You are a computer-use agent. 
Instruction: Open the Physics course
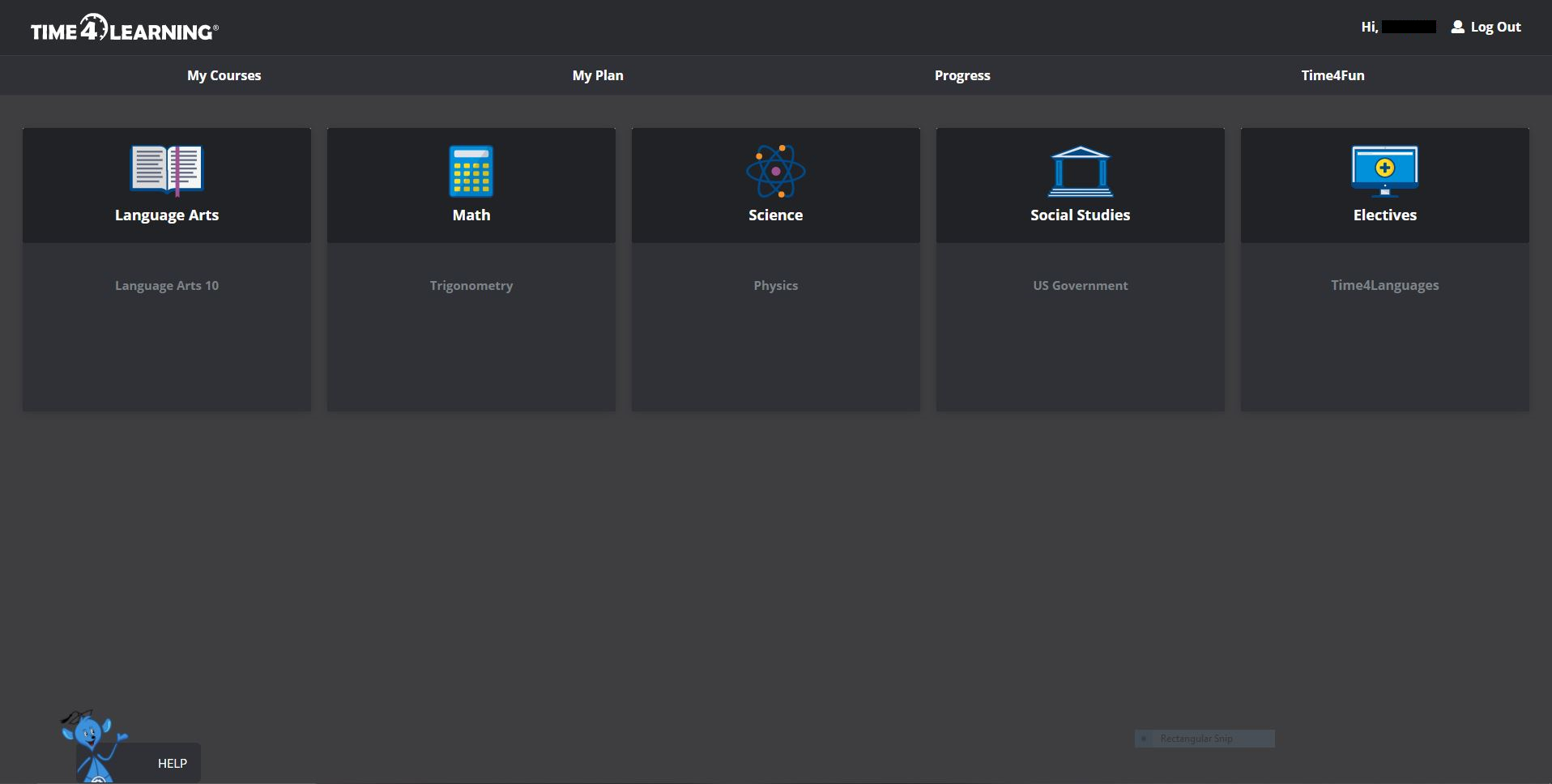coord(775,285)
